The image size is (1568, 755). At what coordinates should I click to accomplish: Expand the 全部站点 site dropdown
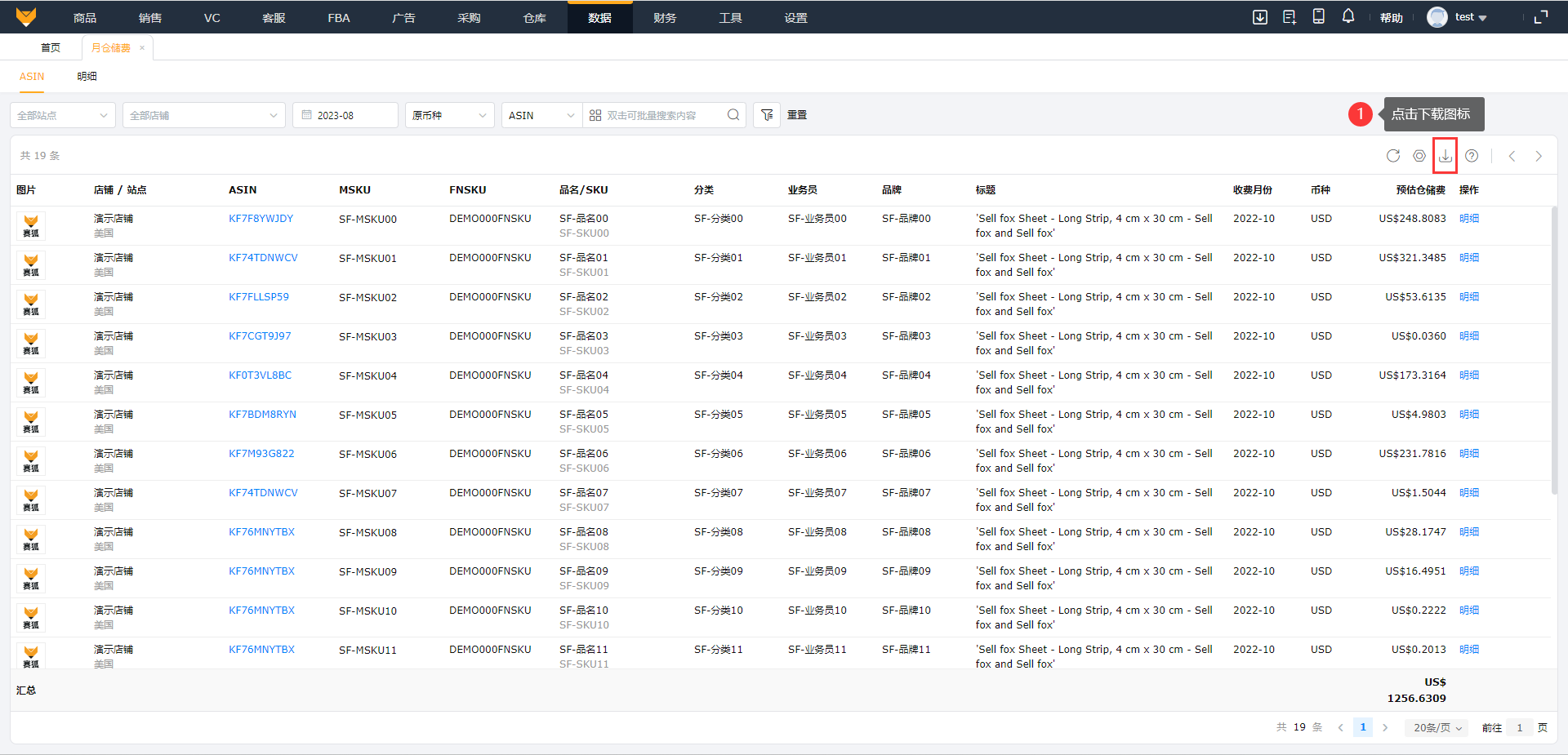point(63,115)
